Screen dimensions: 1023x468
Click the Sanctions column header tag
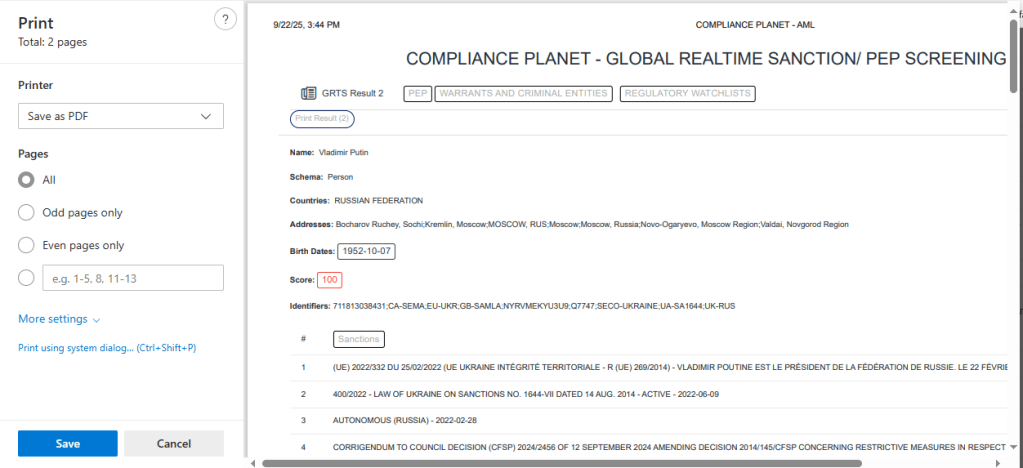(358, 339)
